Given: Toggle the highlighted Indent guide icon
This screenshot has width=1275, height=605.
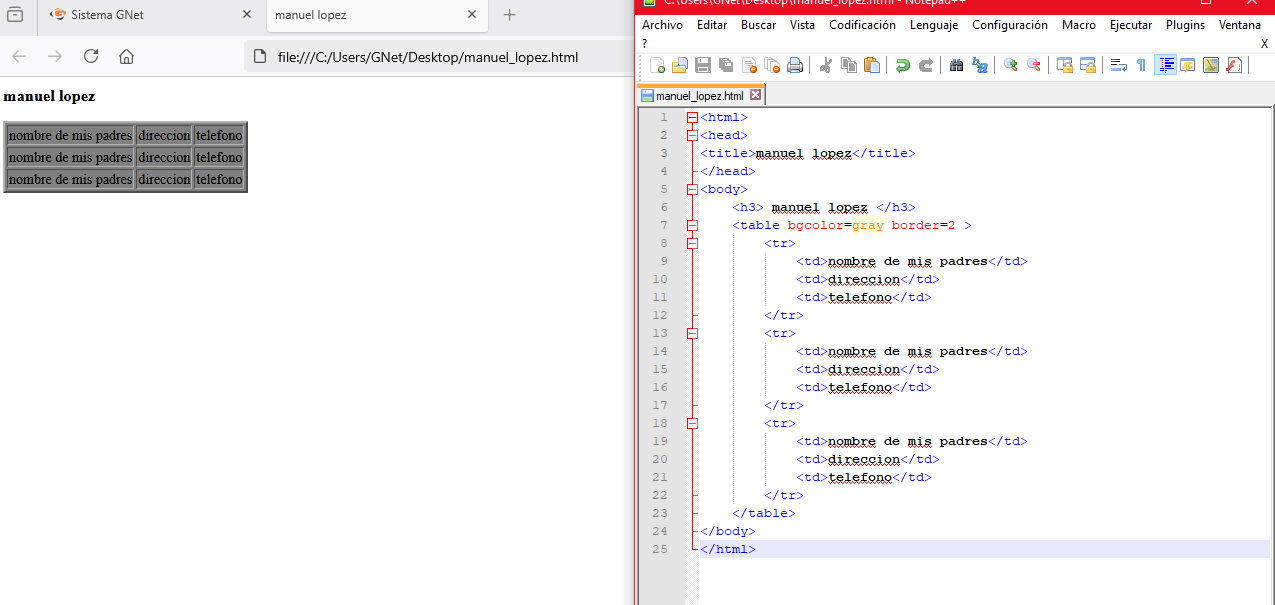Looking at the screenshot, I should tap(1165, 65).
